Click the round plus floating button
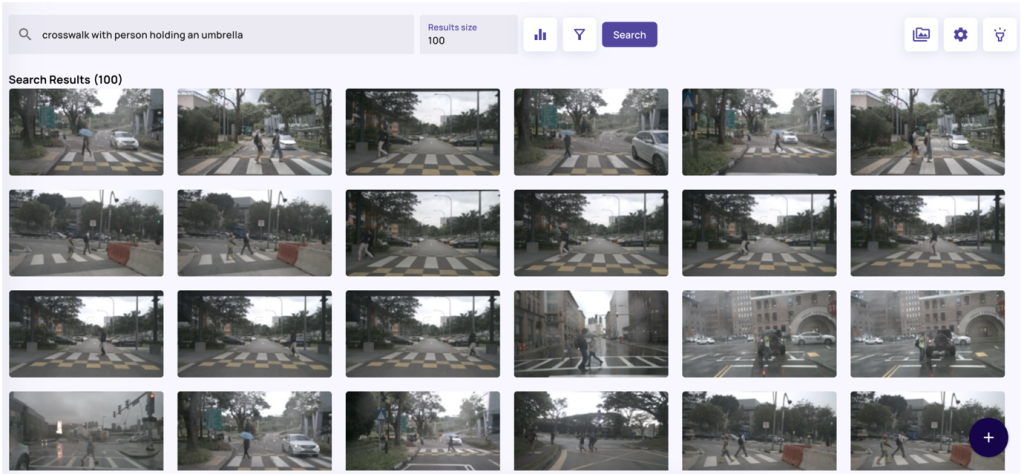Screen dimensions: 1024x474 pos(989,437)
